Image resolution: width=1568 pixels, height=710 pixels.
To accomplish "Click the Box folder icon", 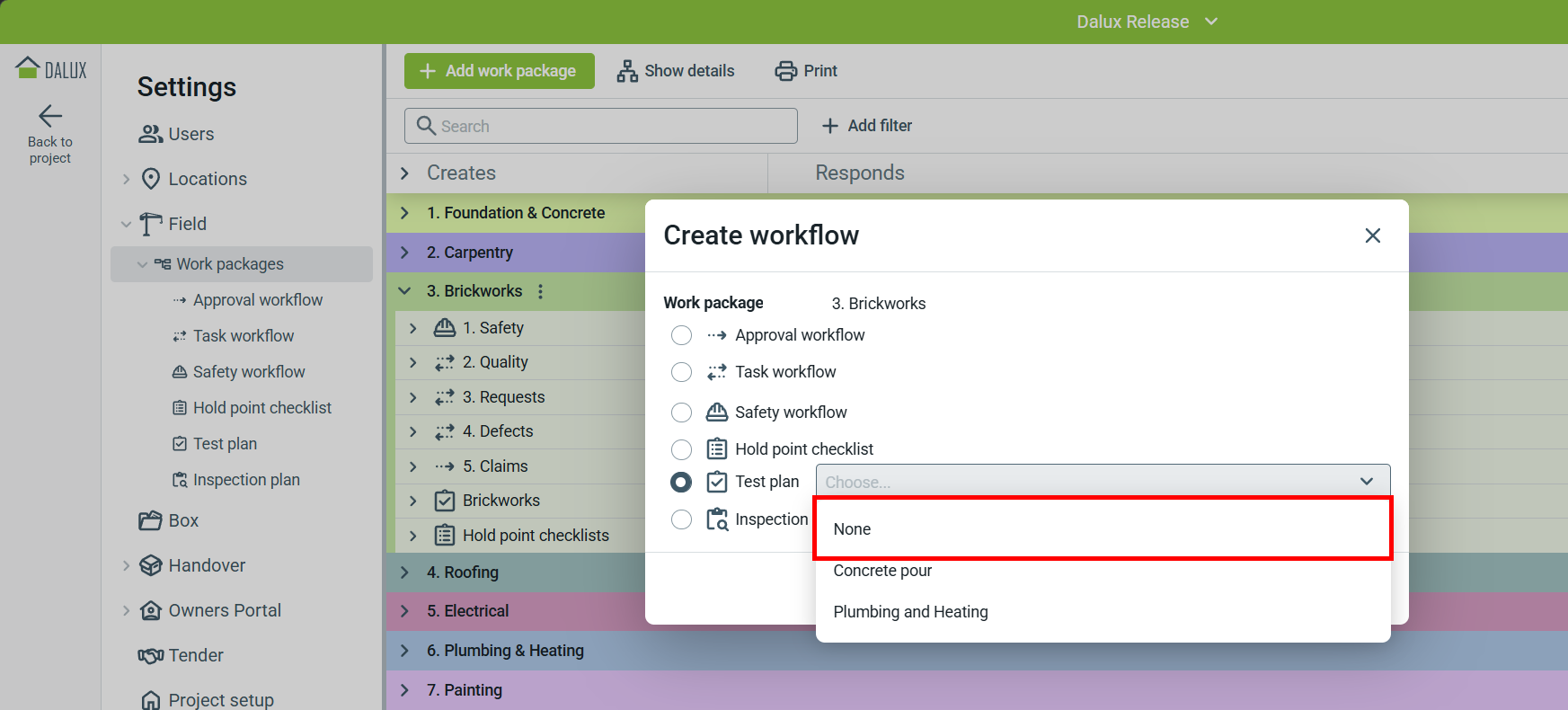I will pos(150,520).
